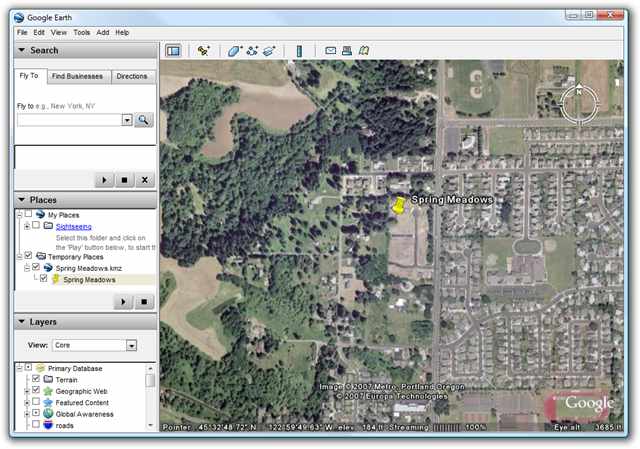Select the Fly To tab
Screen dimensions: 640x449
pos(29,76)
